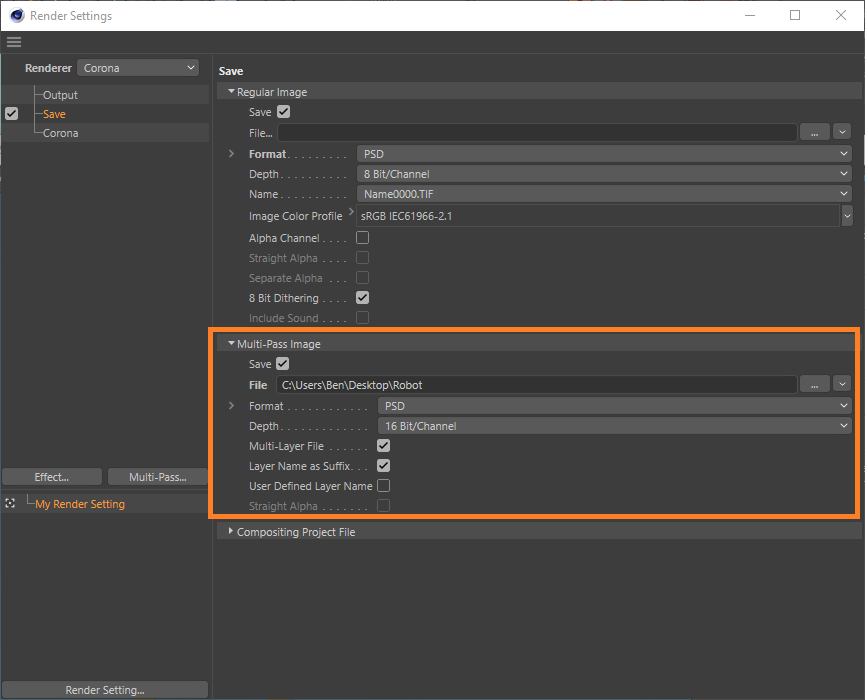Enable the Alpha Channel checkbox
This screenshot has width=865, height=700.
363,238
